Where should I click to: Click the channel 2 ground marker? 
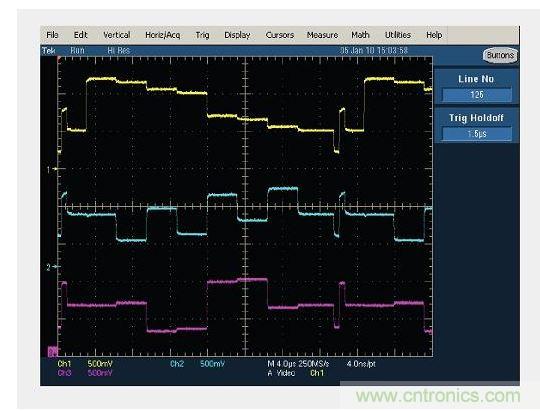click(x=51, y=267)
